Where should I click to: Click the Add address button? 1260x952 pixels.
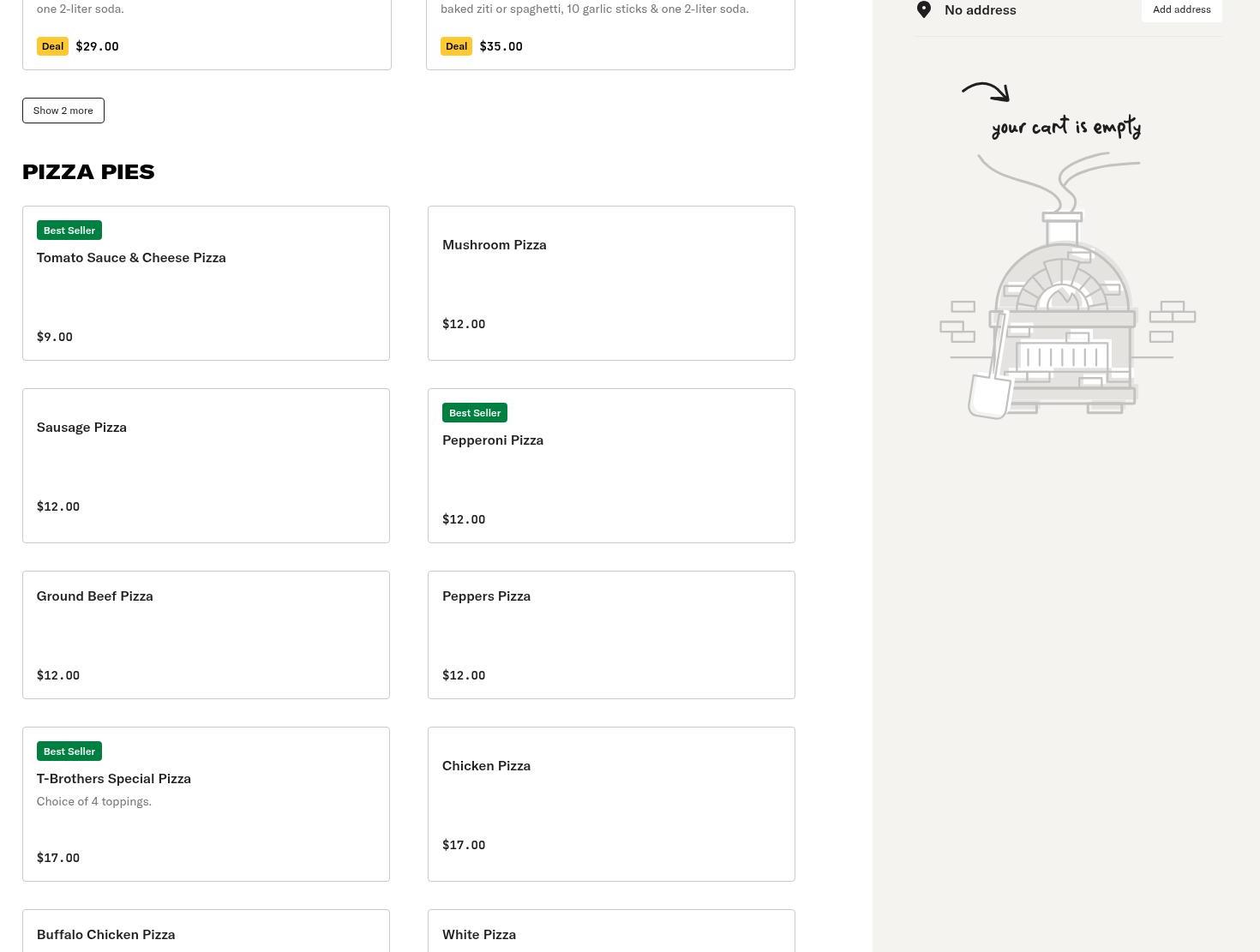pos(1181,9)
